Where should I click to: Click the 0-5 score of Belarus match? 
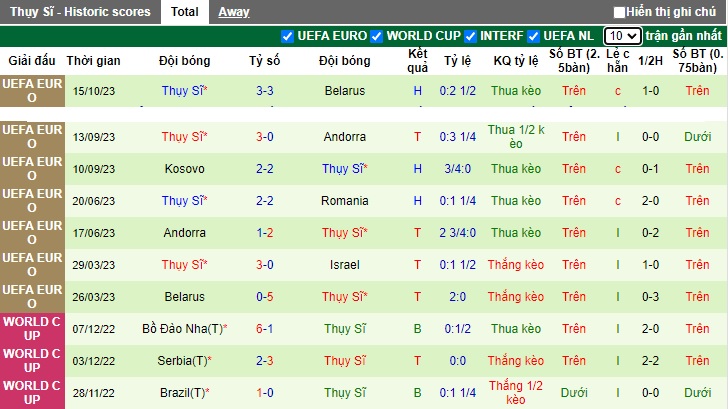265,297
